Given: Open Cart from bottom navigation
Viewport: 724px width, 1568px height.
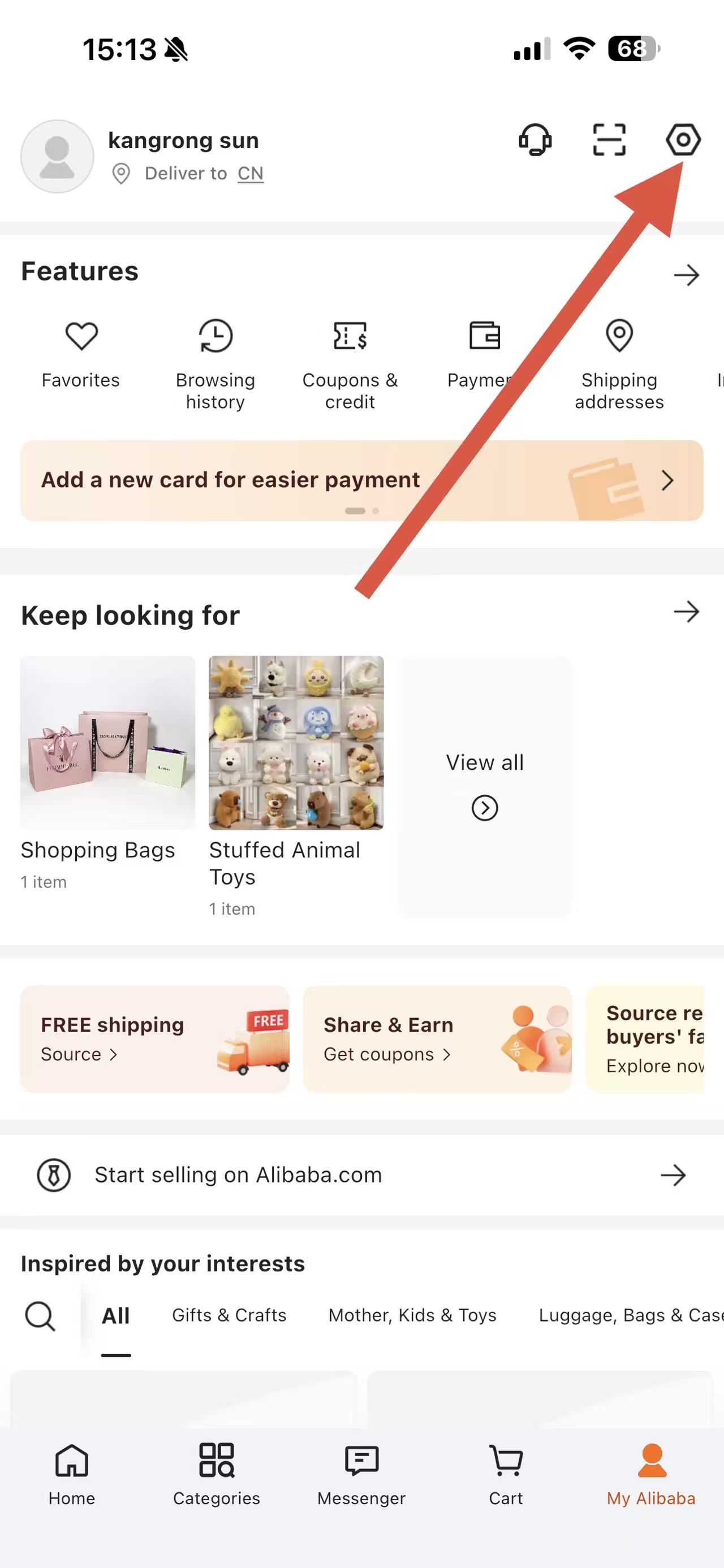Looking at the screenshot, I should click(x=506, y=1472).
